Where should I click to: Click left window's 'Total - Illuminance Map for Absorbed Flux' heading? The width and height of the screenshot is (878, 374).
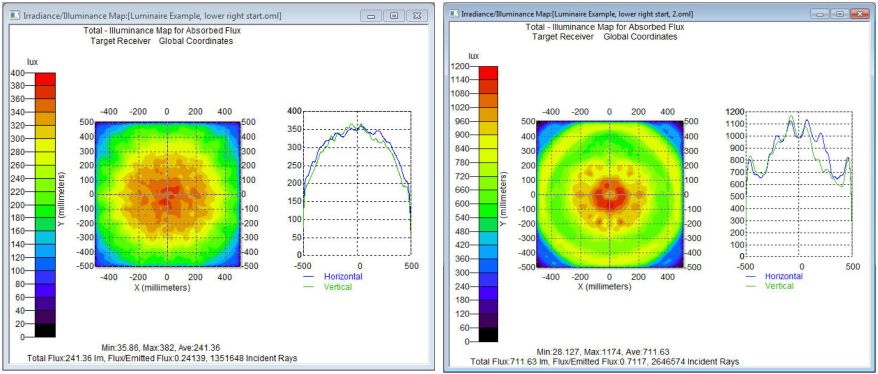pyautogui.click(x=161, y=31)
